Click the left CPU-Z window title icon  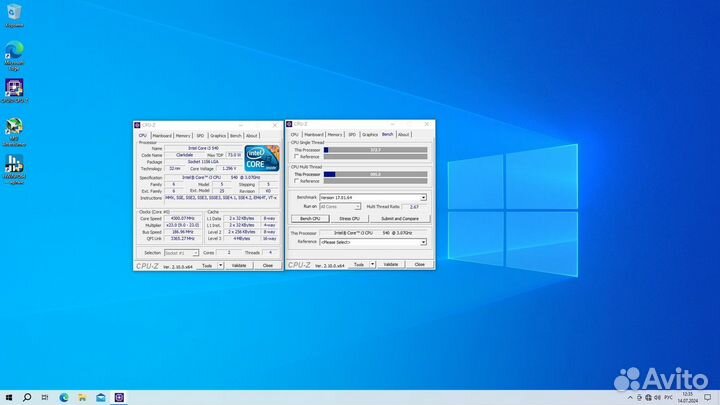(x=137, y=125)
